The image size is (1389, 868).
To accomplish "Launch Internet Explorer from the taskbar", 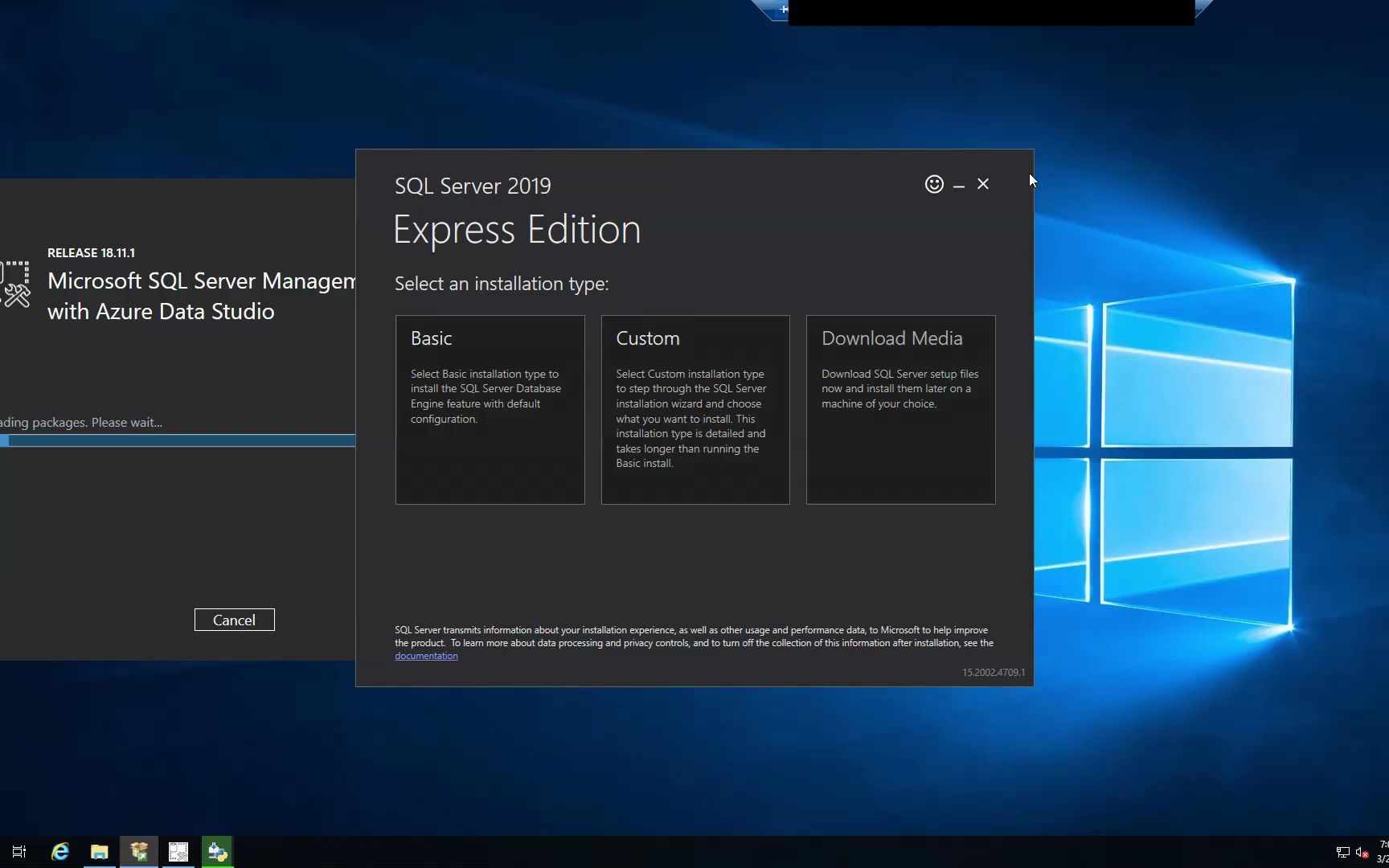I will pos(60,852).
